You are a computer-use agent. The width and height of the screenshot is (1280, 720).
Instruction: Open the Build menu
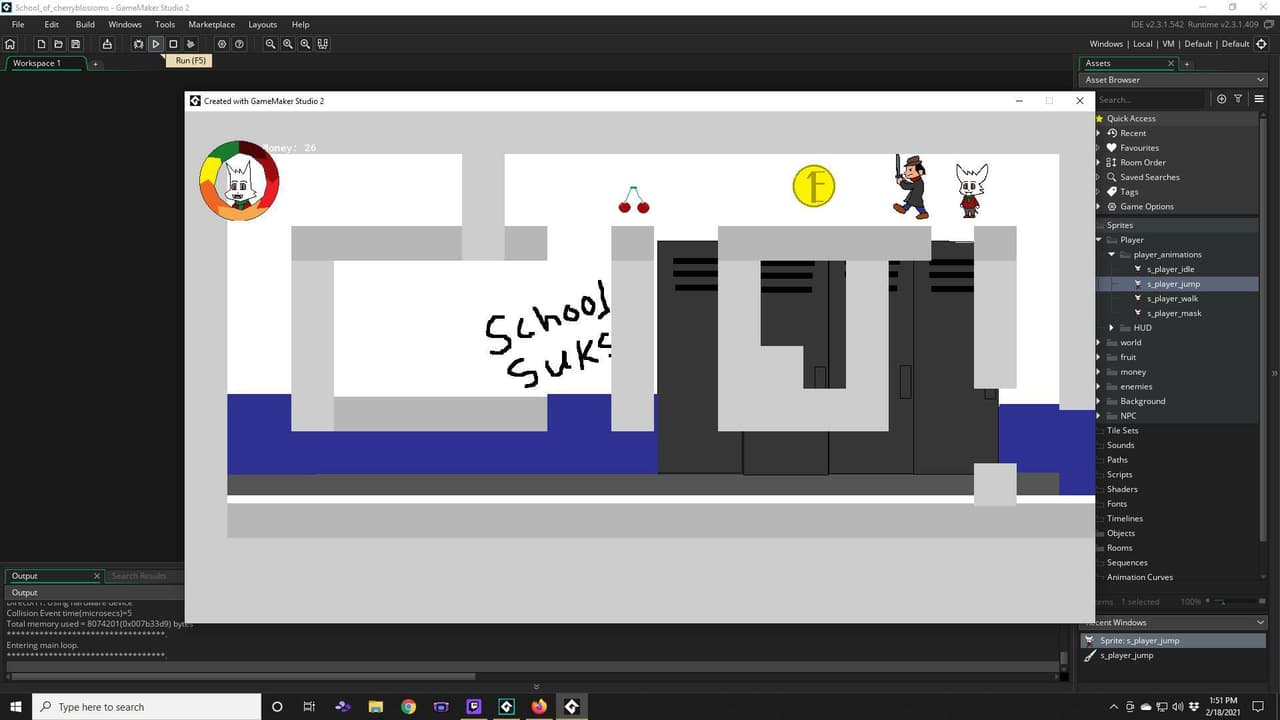[x=85, y=24]
